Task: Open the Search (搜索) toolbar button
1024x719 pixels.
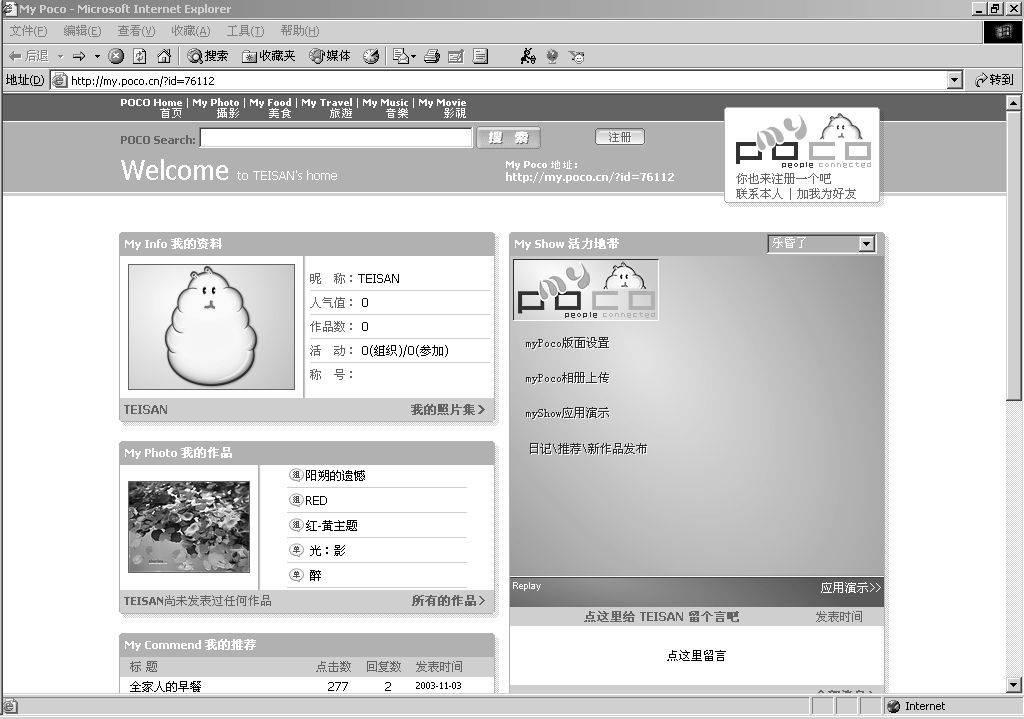Action: (208, 57)
